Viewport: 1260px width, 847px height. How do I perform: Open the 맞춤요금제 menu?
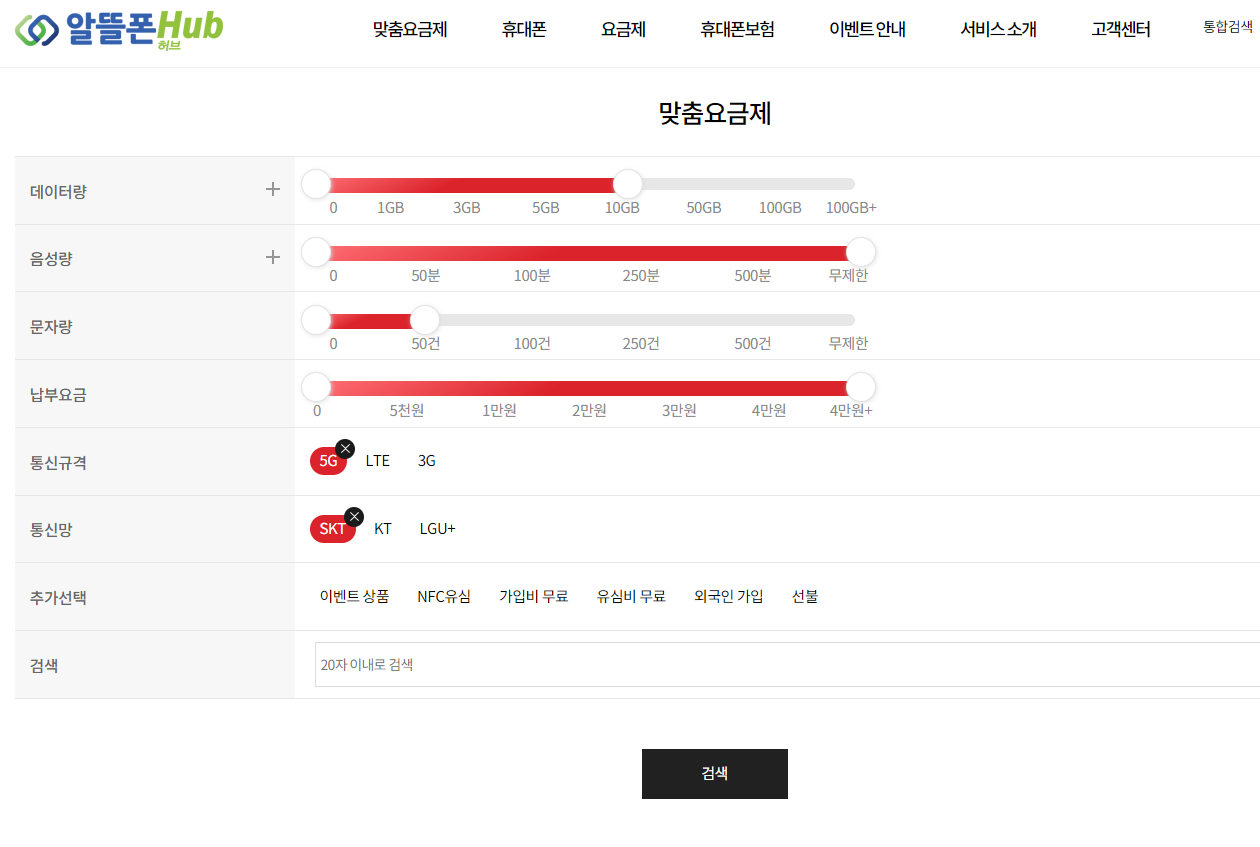(x=410, y=30)
